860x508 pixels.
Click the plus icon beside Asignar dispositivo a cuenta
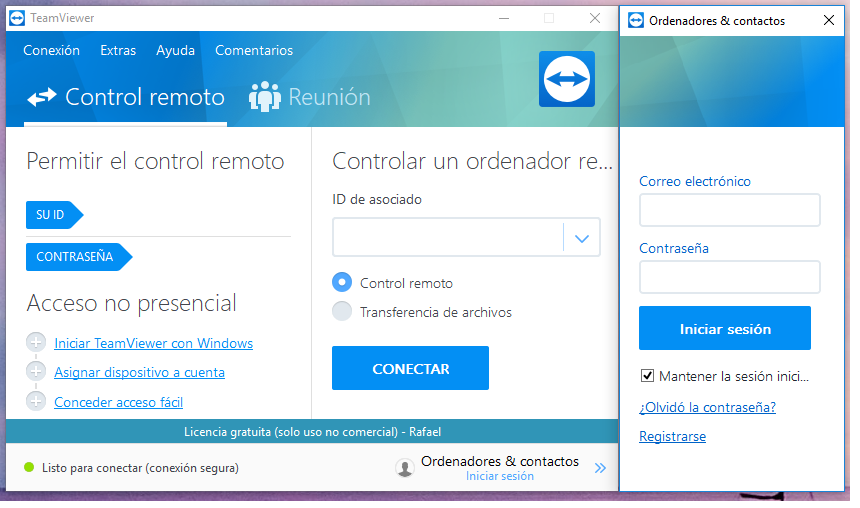36,371
